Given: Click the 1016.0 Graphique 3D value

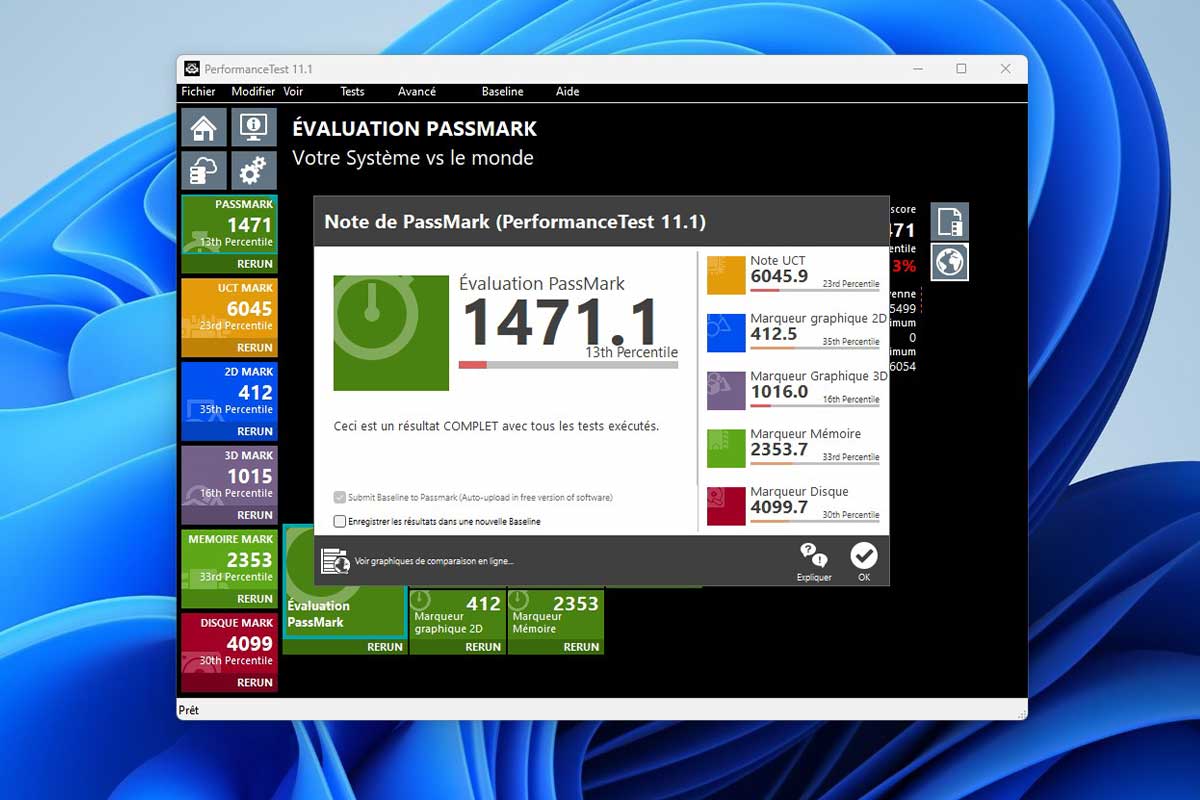Looking at the screenshot, I should click(x=779, y=392).
